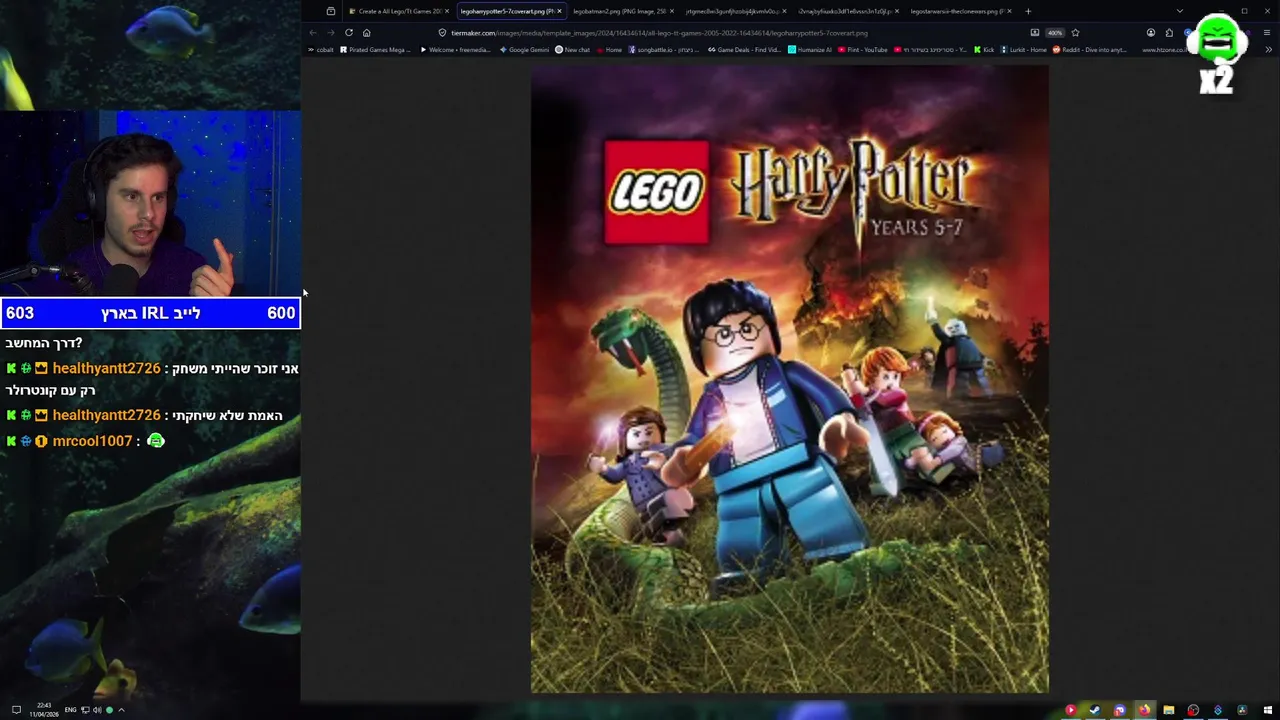
Task: Show hidden tray icons chevron
Action: pos(121,710)
